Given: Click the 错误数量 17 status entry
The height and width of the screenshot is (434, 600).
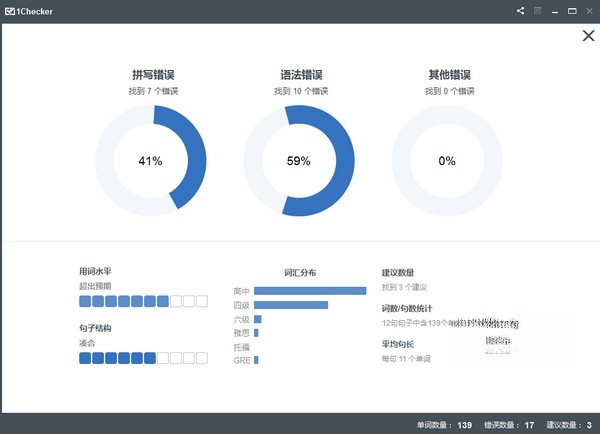Looking at the screenshot, I should [x=509, y=425].
